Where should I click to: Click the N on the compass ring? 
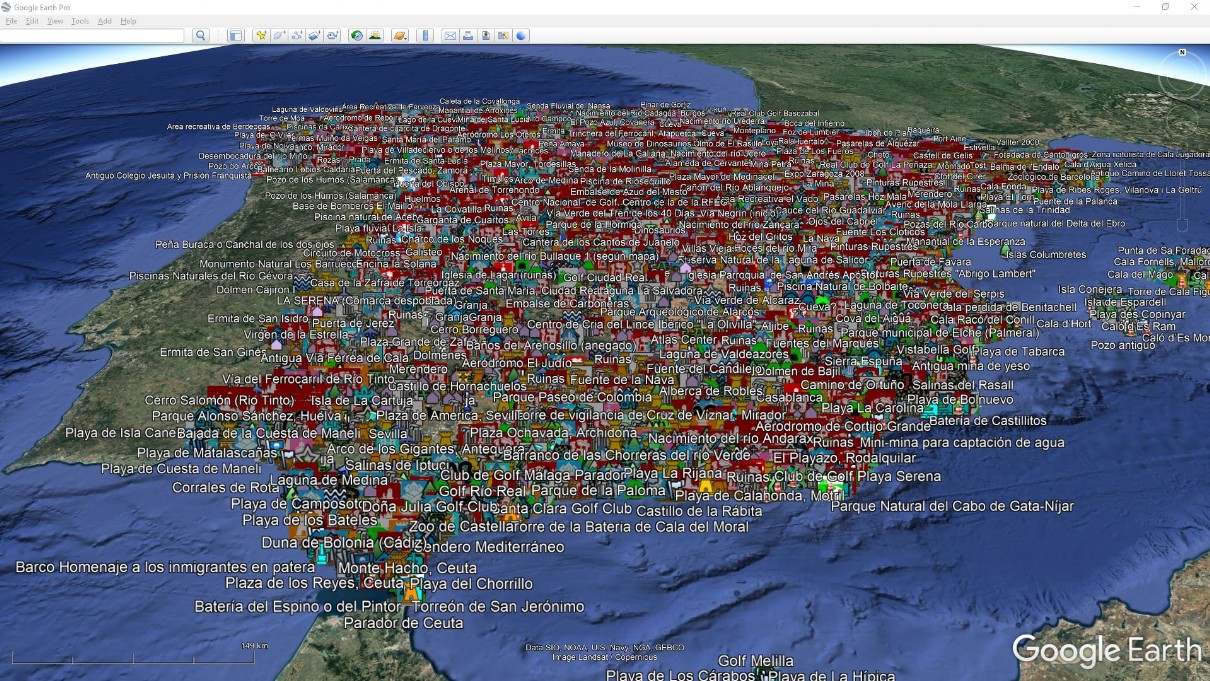point(1182,52)
